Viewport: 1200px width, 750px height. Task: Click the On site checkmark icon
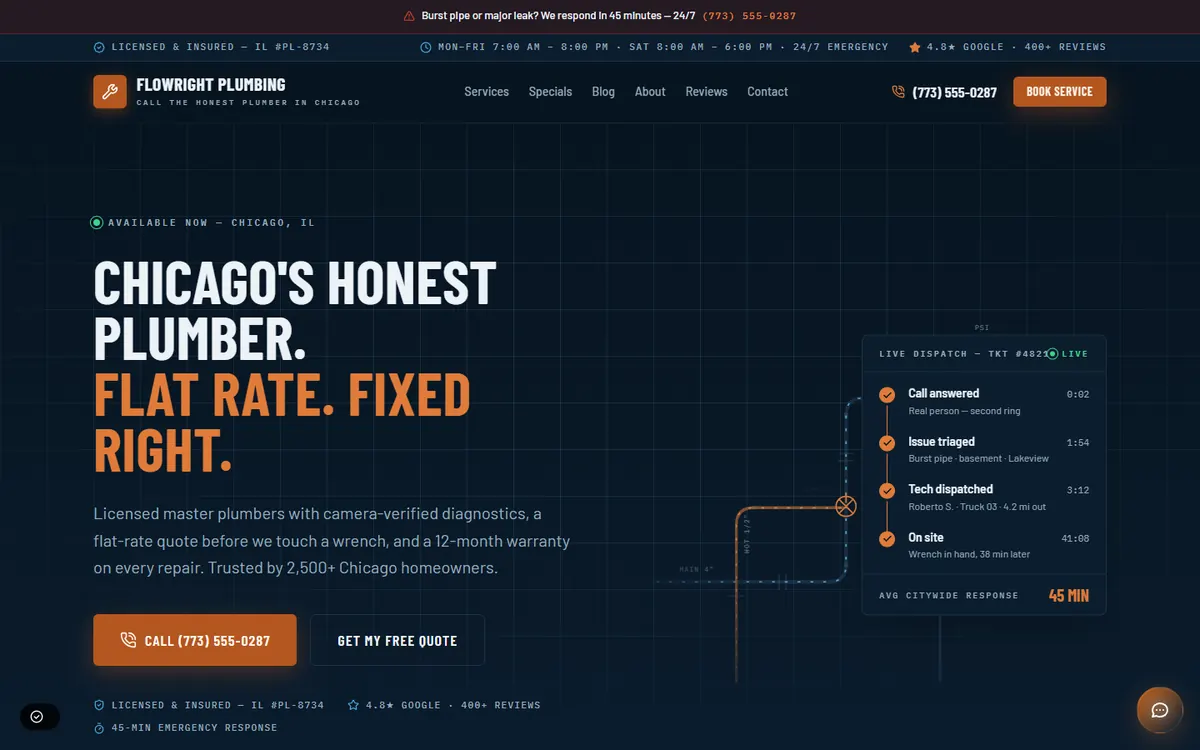pyautogui.click(x=887, y=539)
